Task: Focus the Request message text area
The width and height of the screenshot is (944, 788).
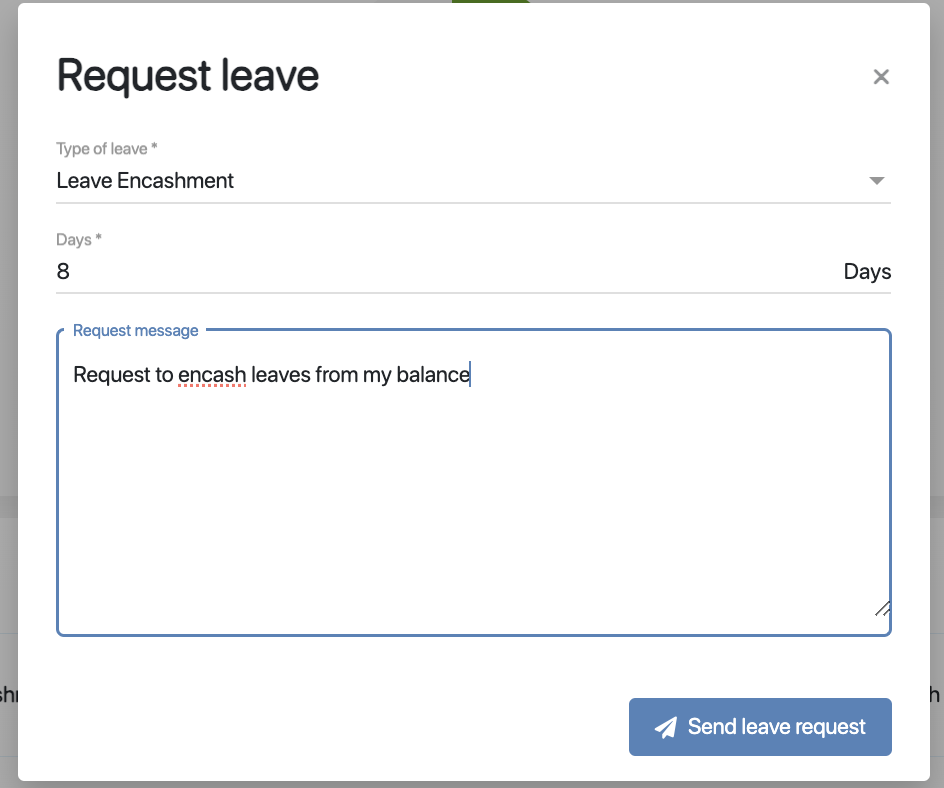Action: click(x=473, y=500)
